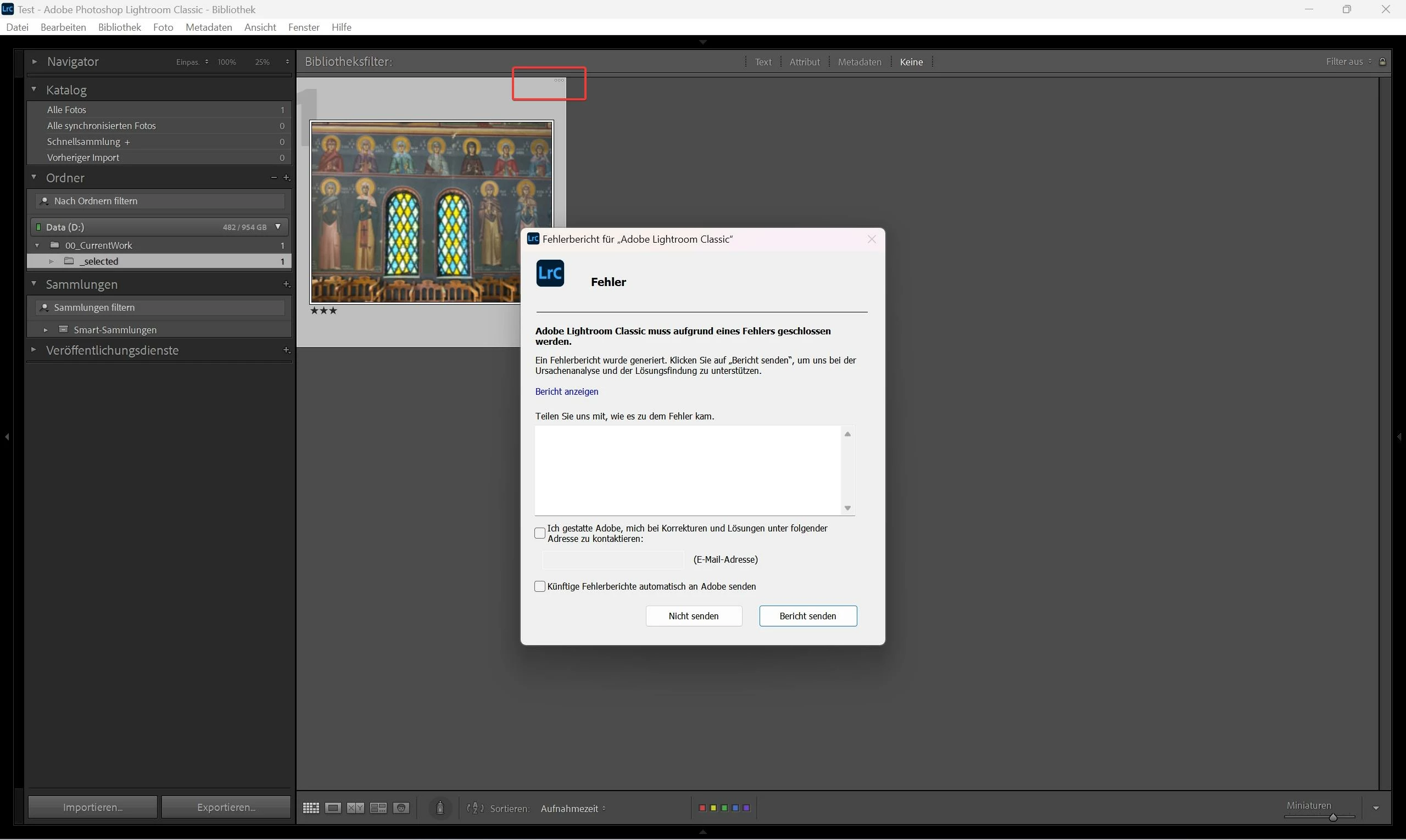The image size is (1406, 840).
Task: Toggle sort direction A-Z icon
Action: [475, 808]
